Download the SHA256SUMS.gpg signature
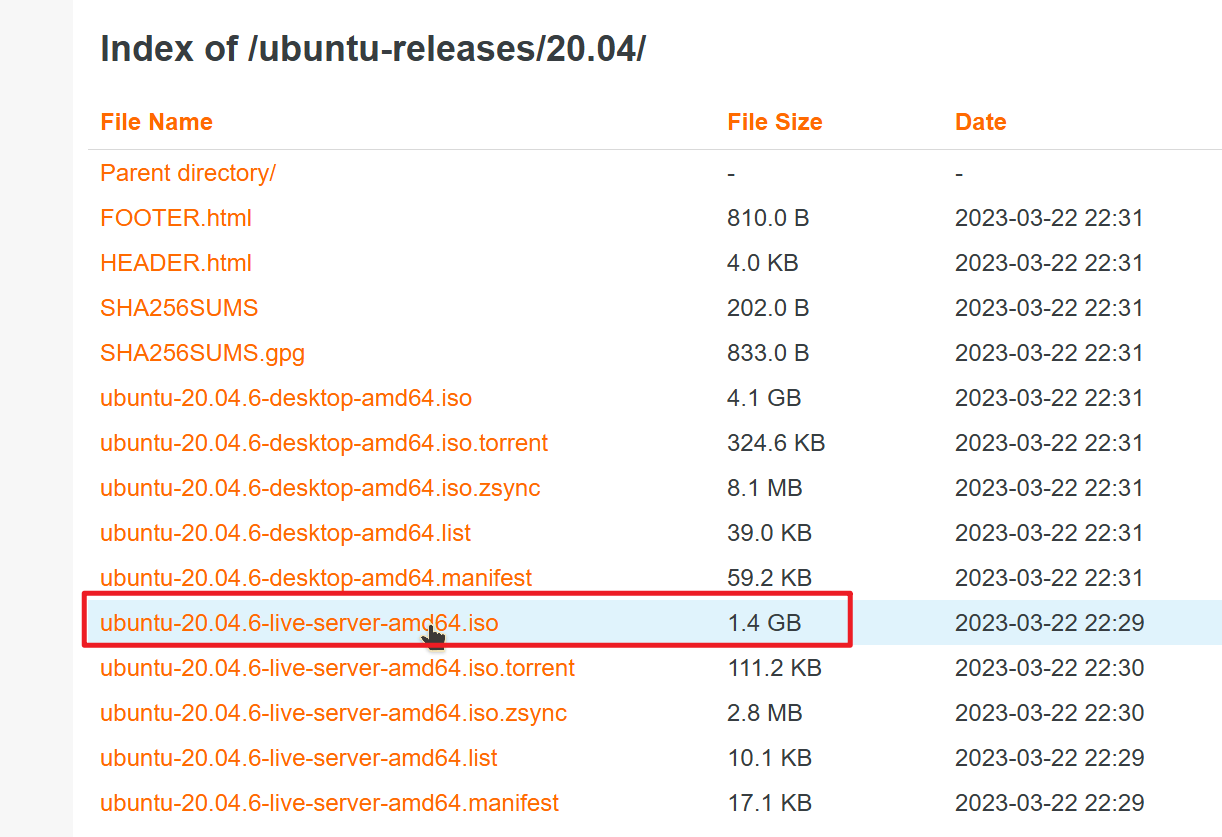The height and width of the screenshot is (837, 1222). 202,353
